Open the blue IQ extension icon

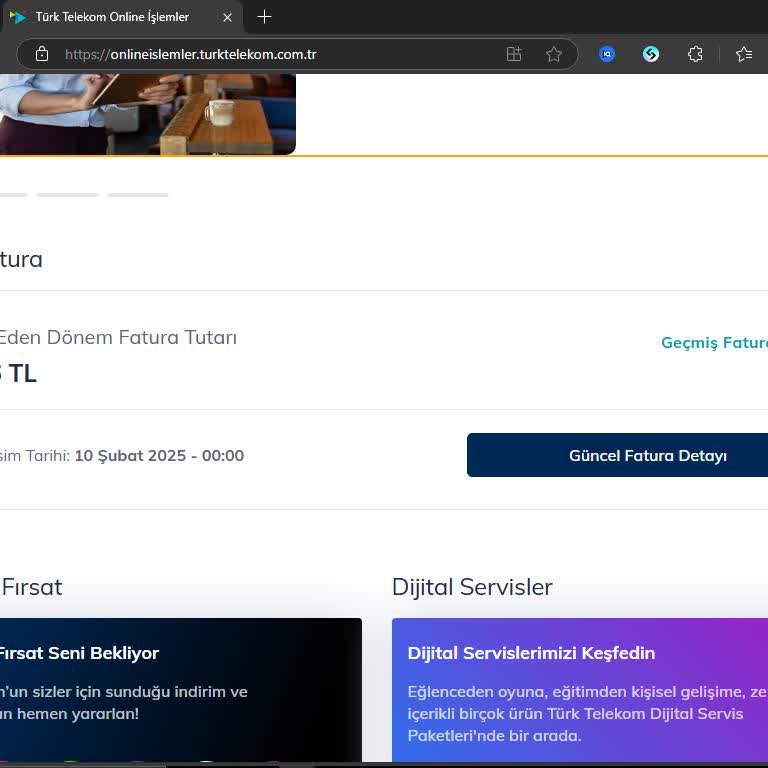click(x=607, y=54)
